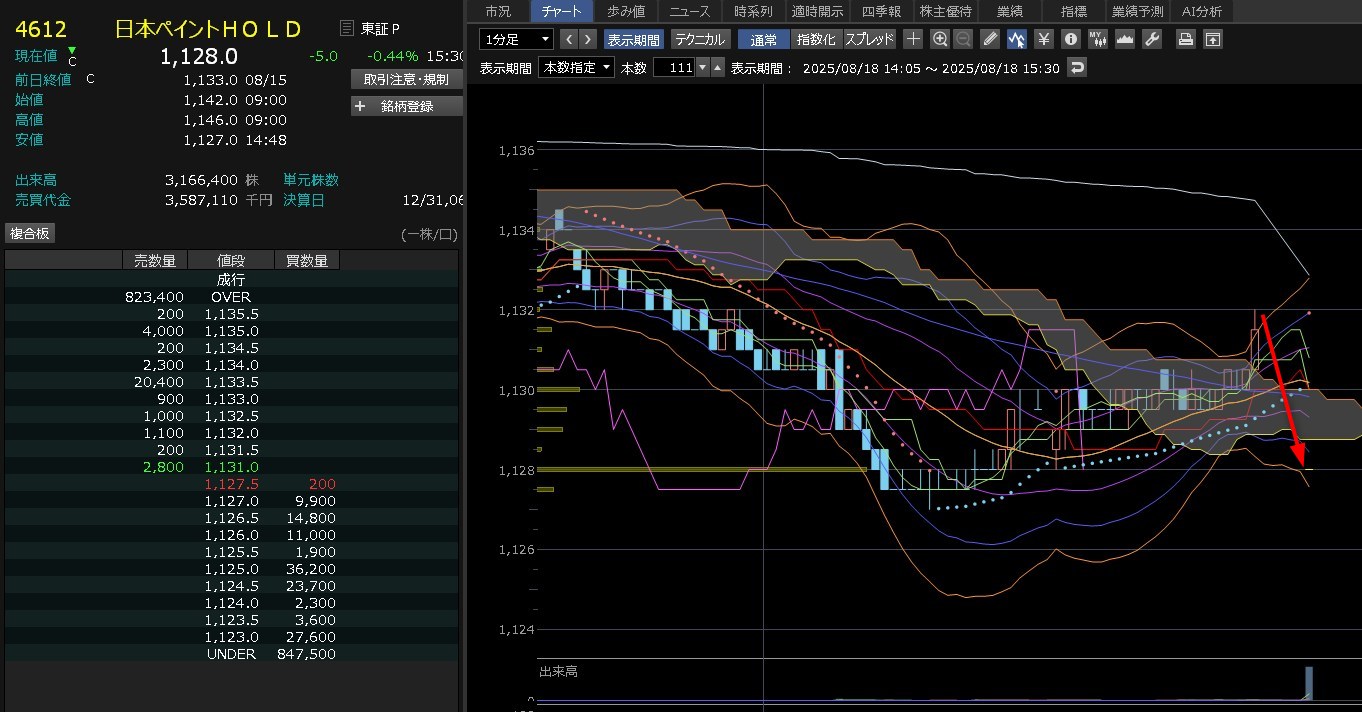Click the 1,125.0 bid price row
This screenshot has height=712, width=1362.
point(231,569)
